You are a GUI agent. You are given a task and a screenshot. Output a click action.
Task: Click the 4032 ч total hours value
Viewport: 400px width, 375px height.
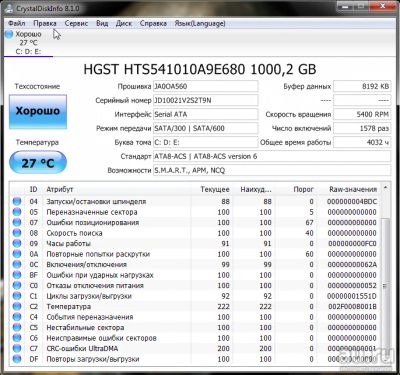(362, 142)
